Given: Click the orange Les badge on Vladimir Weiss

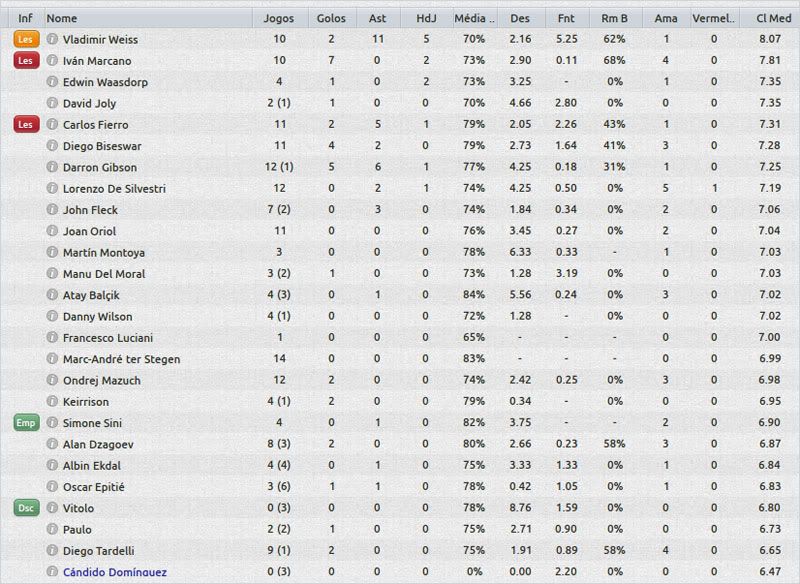Looking at the screenshot, I should coord(25,39).
